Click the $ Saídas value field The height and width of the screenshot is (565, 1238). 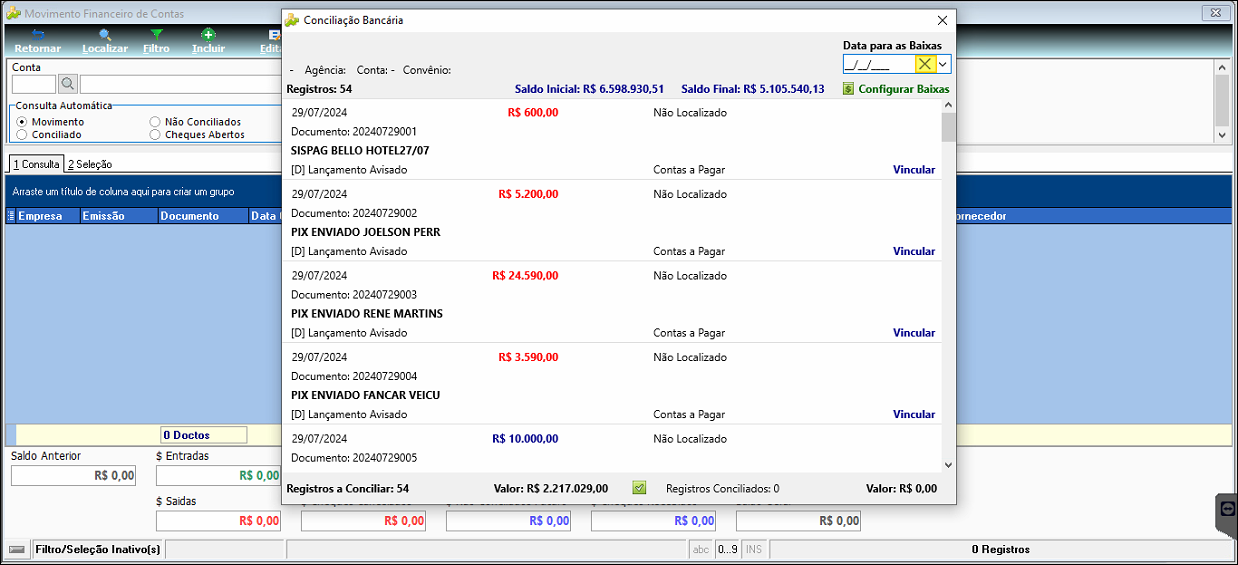point(218,520)
